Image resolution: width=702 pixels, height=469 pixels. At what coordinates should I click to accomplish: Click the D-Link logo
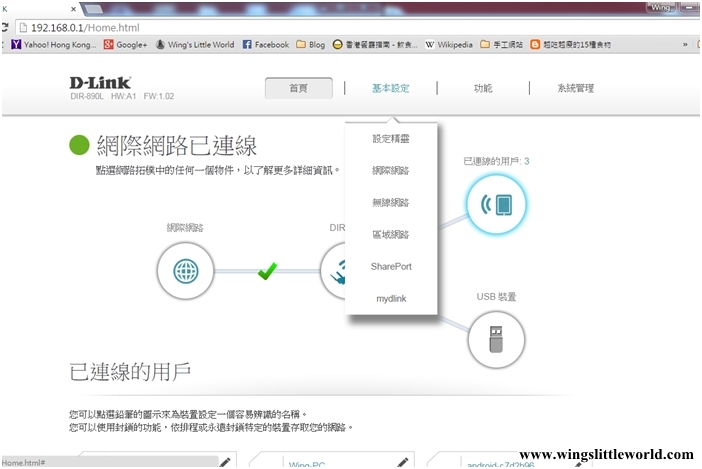click(x=98, y=81)
